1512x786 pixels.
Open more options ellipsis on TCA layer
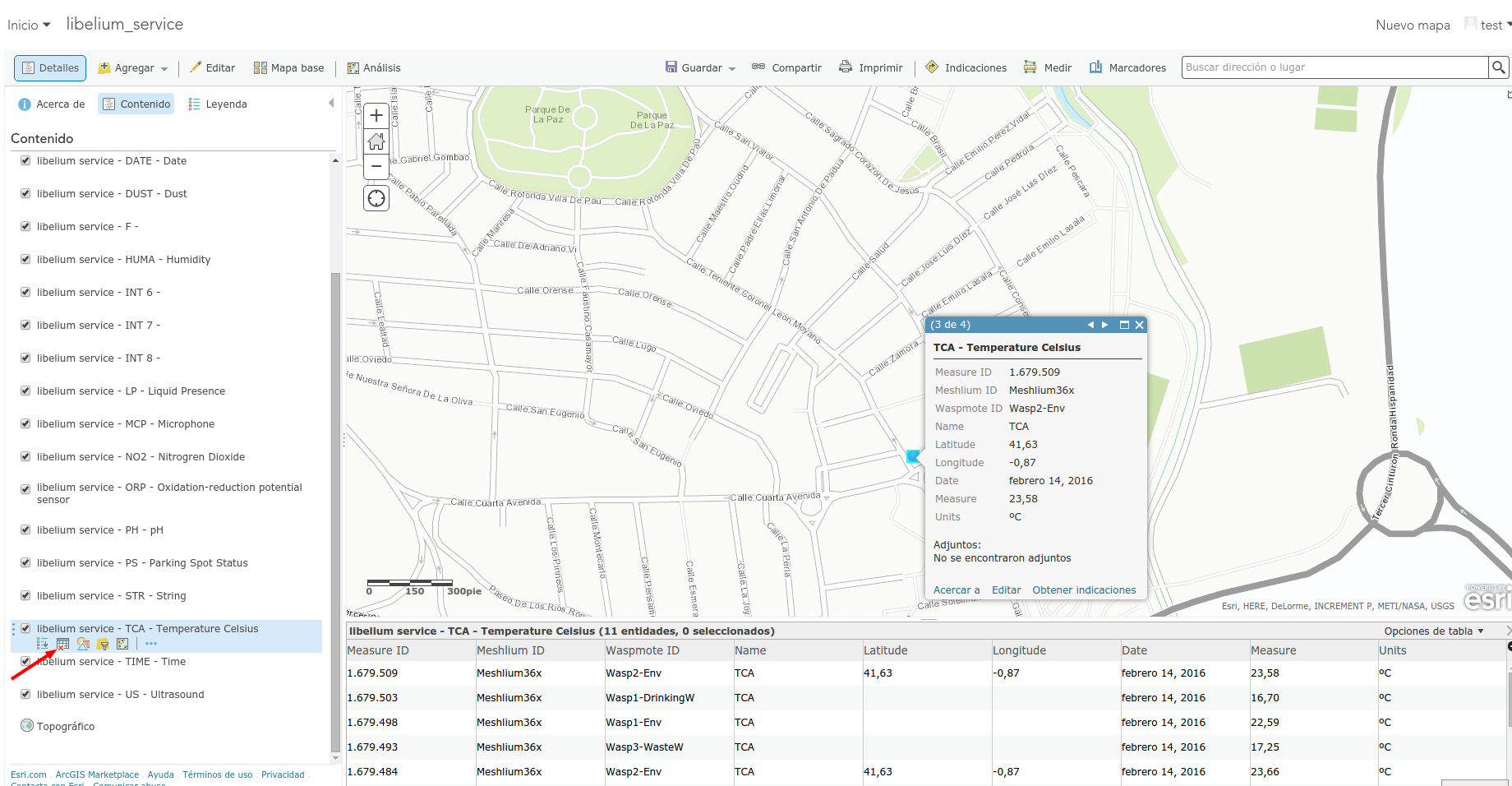151,644
